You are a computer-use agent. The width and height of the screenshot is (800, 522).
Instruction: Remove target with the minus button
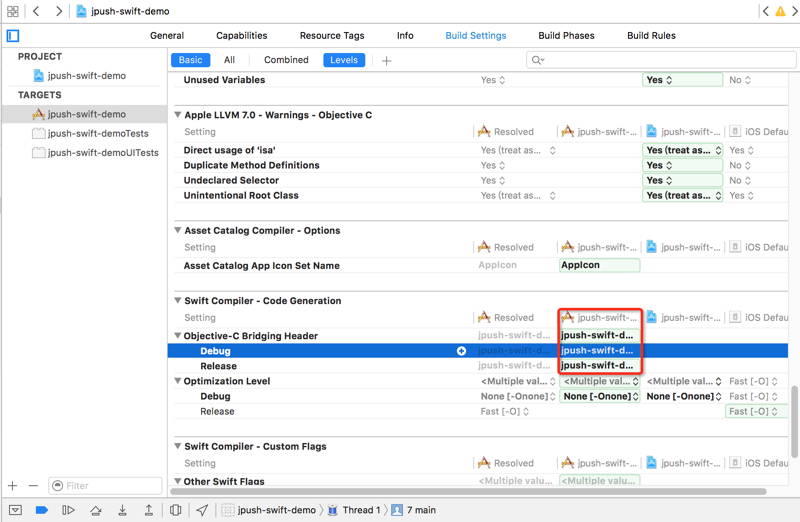click(x=33, y=486)
